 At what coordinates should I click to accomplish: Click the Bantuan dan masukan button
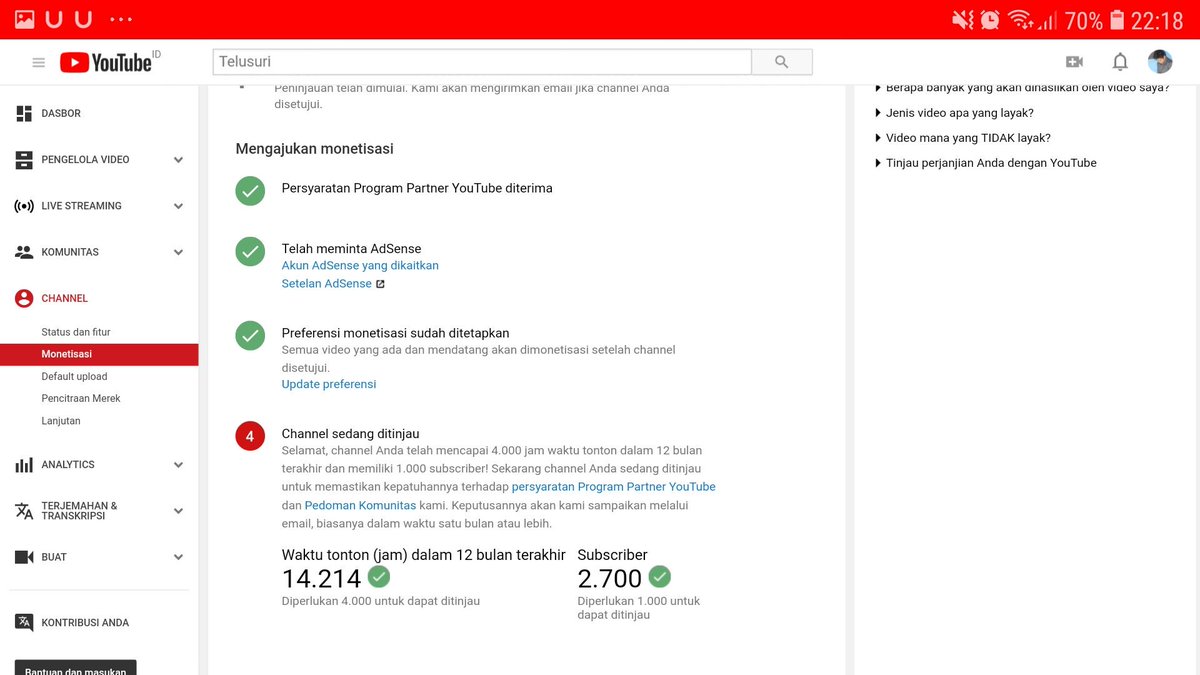(x=76, y=668)
